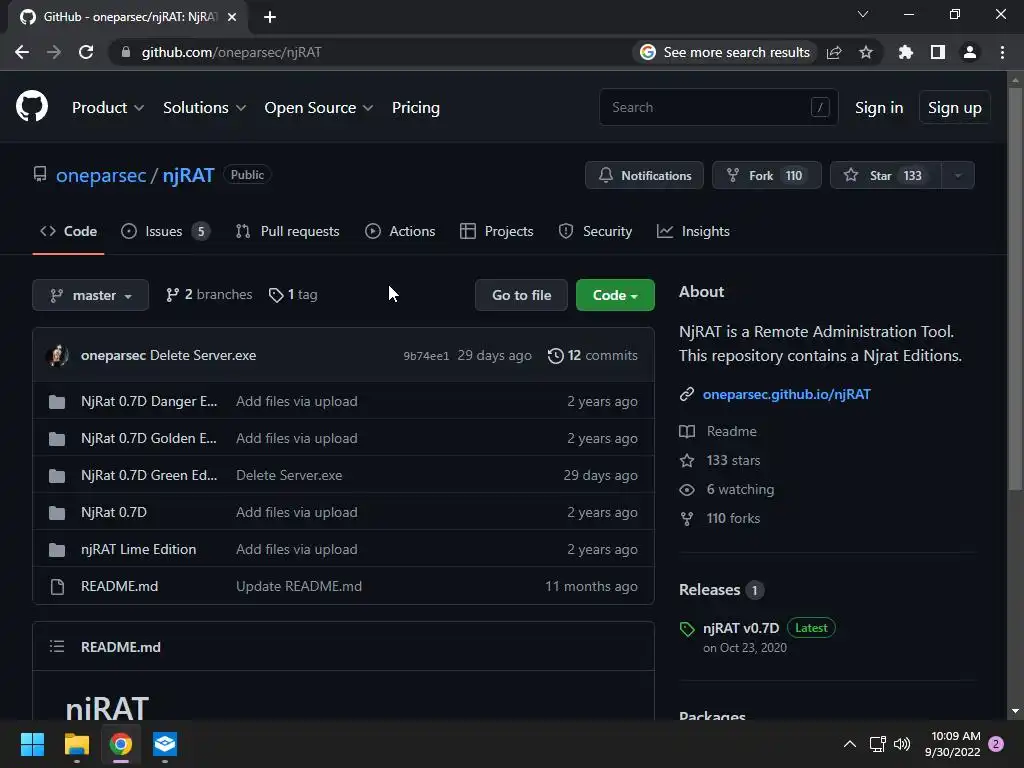
Task: Click the Sign up button
Action: click(954, 108)
